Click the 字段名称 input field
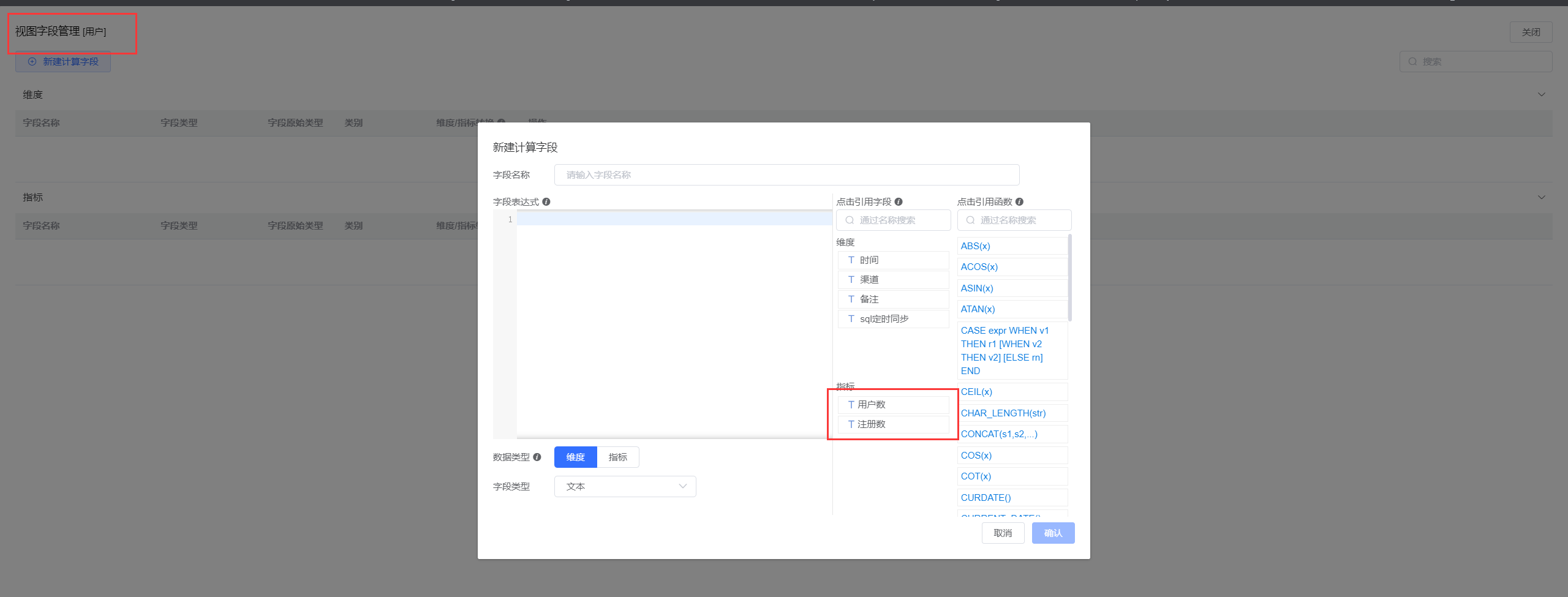This screenshot has width=1568, height=597. pos(786,175)
